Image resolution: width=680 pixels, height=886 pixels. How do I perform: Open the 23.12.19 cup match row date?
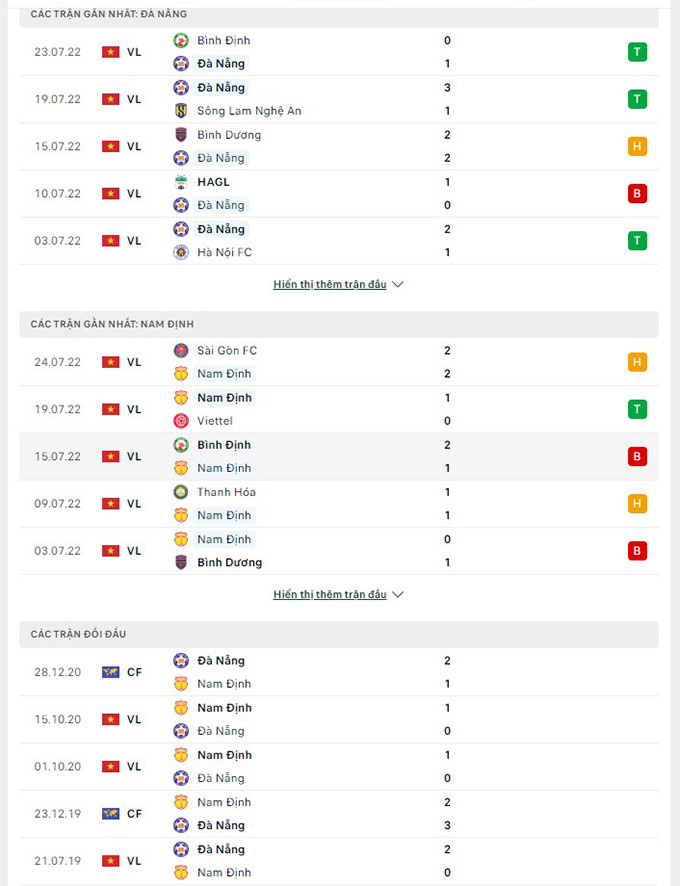[57, 814]
